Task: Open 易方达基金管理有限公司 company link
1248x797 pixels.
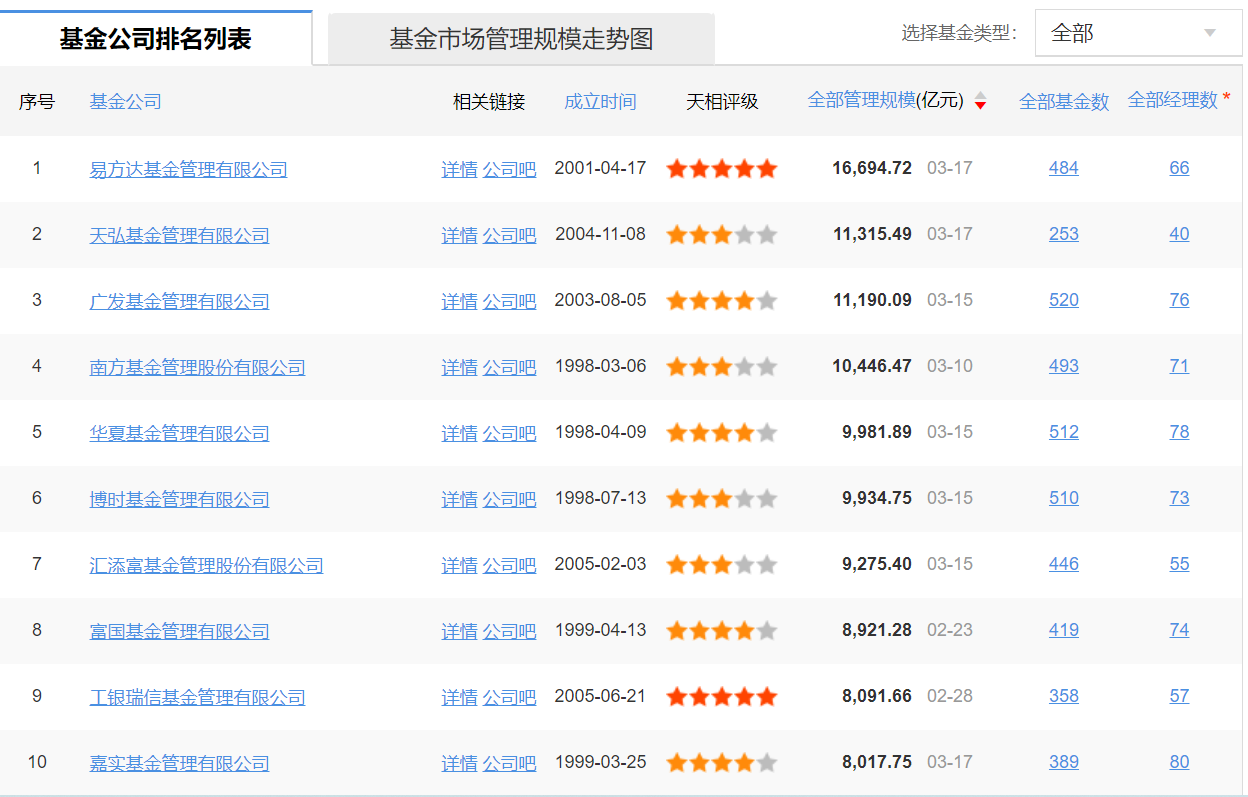Action: [188, 169]
